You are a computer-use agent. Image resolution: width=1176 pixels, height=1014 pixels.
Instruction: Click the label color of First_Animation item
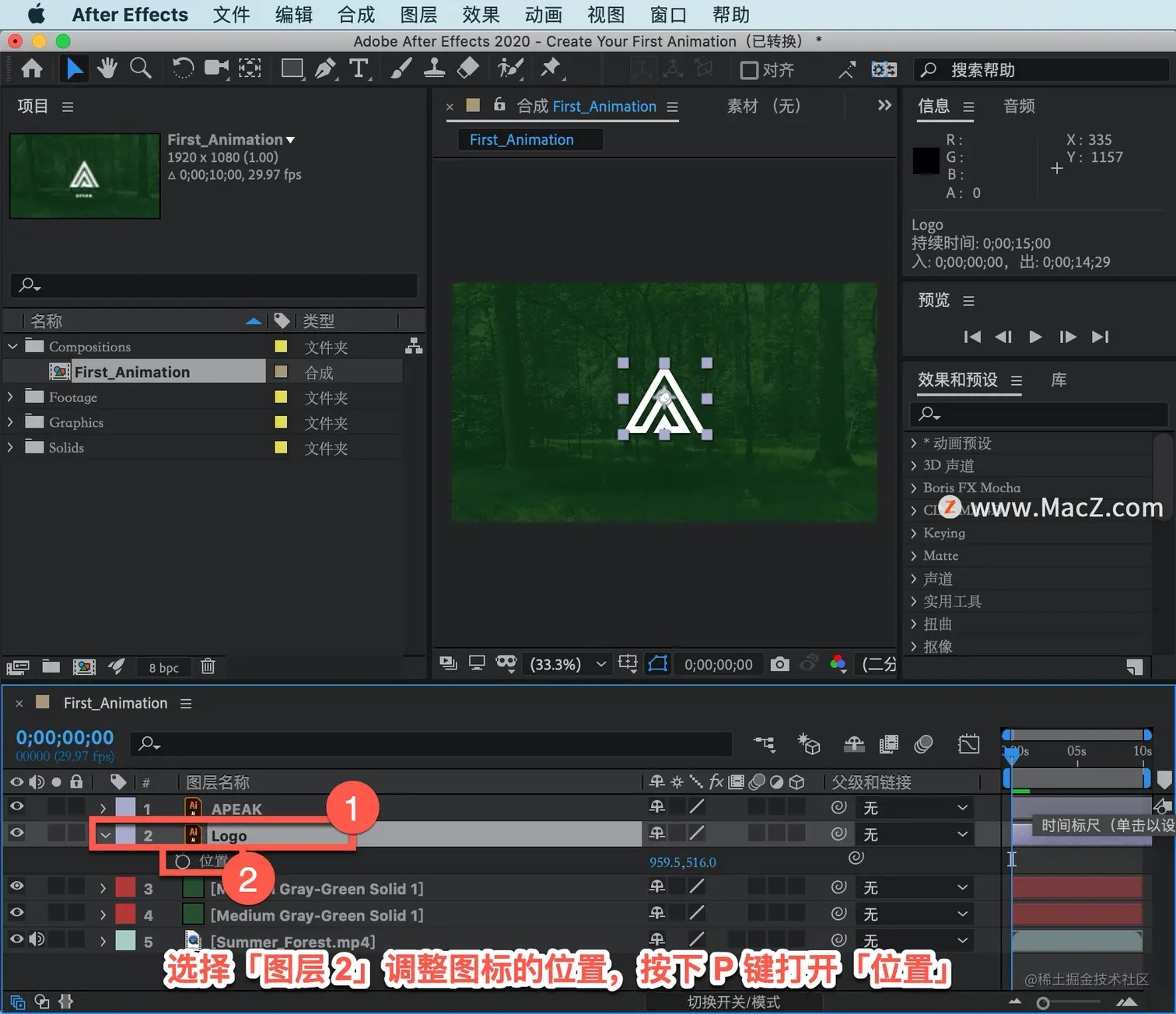[282, 371]
